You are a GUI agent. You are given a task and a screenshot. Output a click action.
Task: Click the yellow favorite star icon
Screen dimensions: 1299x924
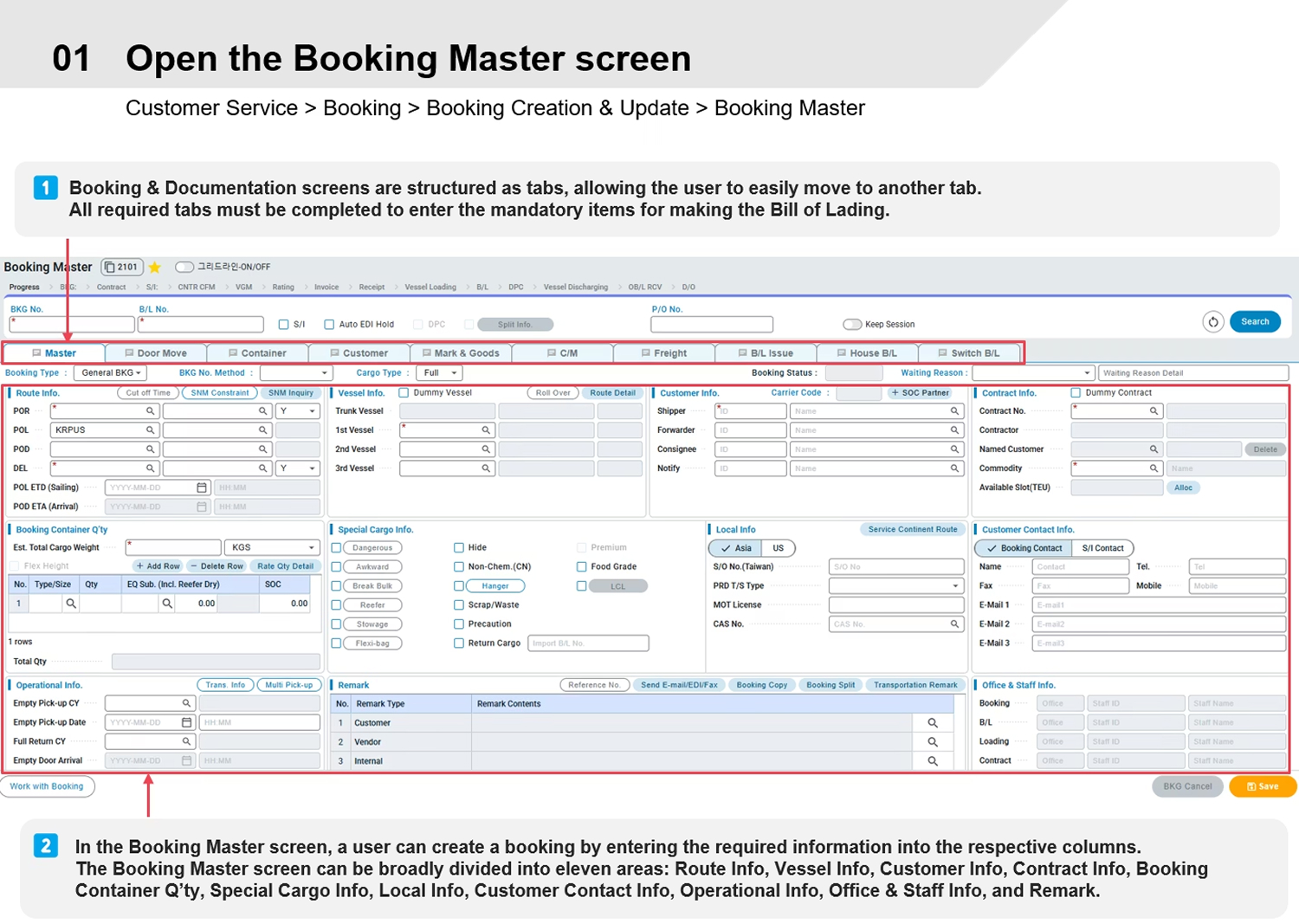(x=155, y=268)
